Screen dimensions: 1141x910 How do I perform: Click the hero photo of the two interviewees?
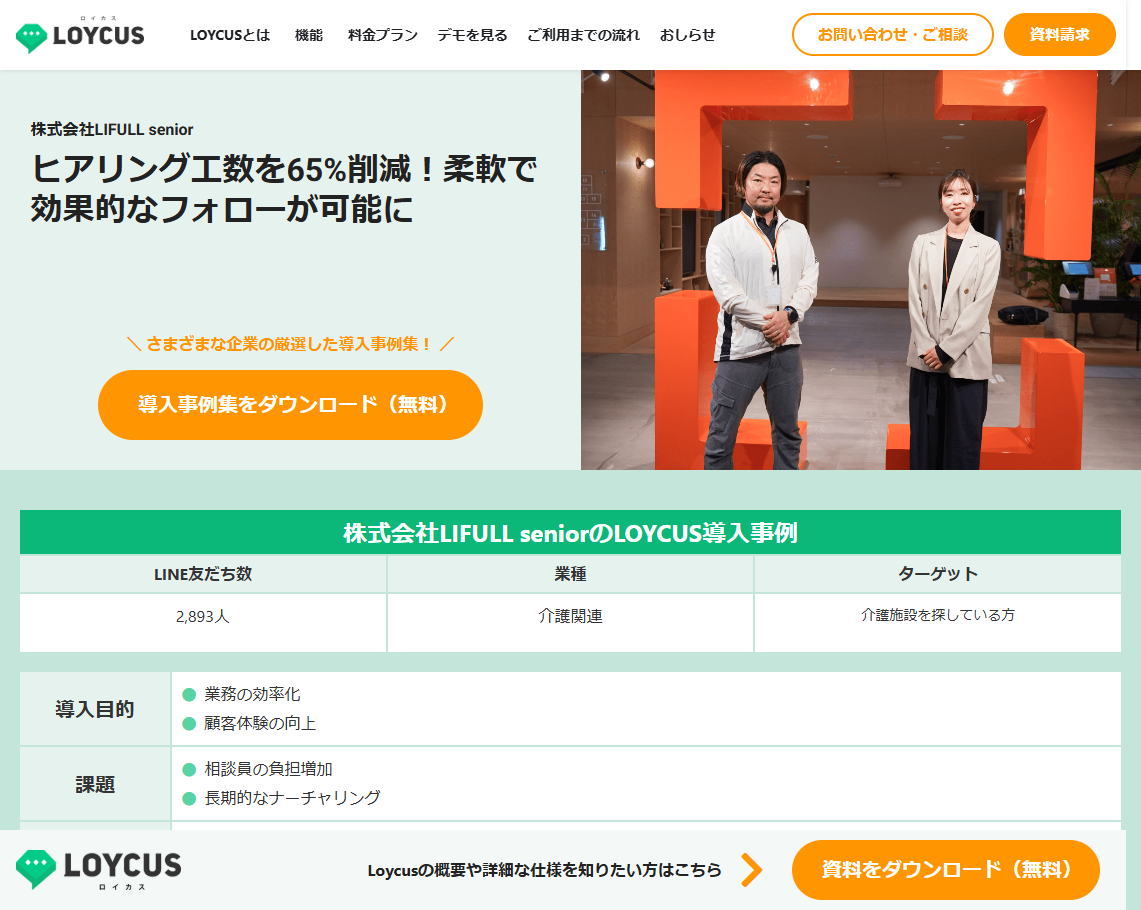pyautogui.click(x=860, y=268)
